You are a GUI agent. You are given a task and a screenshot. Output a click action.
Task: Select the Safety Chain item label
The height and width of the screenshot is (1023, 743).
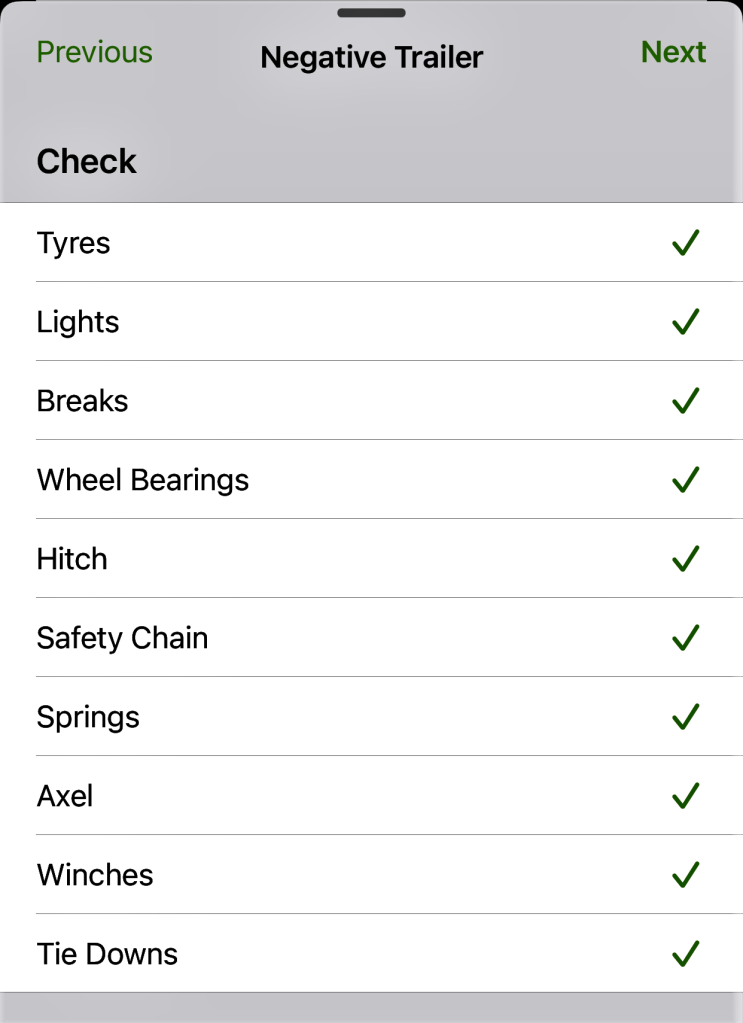[123, 638]
